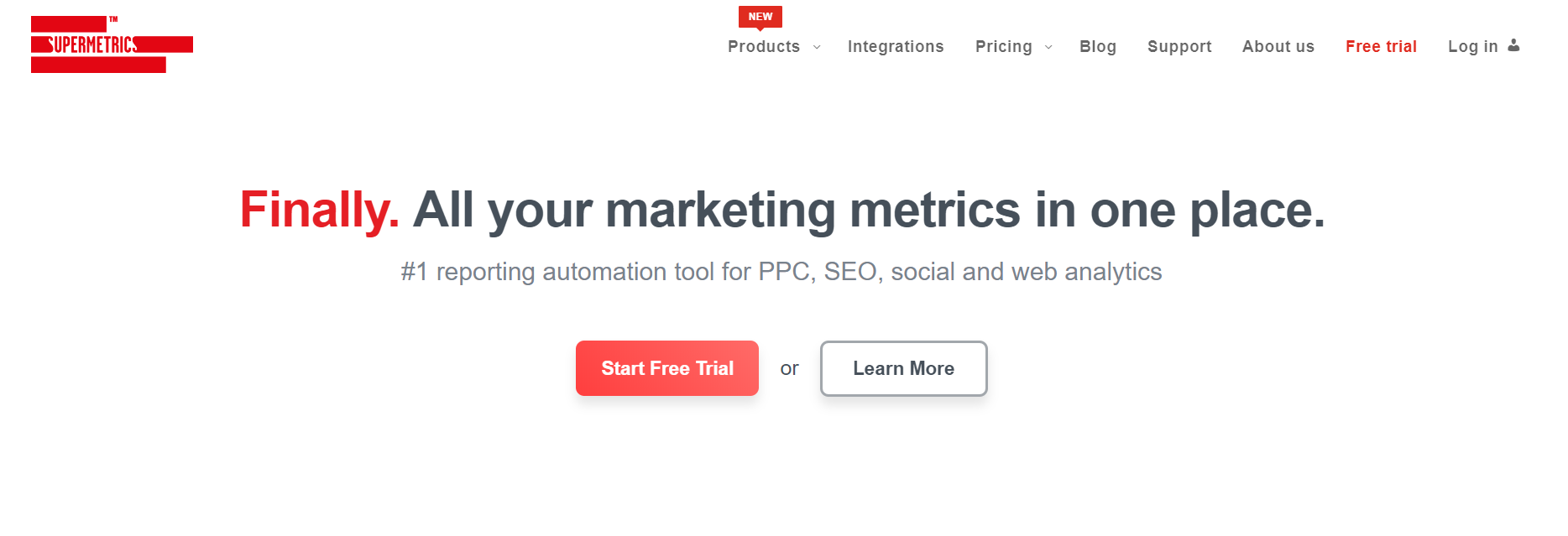Click the word or between the buttons

[x=790, y=368]
